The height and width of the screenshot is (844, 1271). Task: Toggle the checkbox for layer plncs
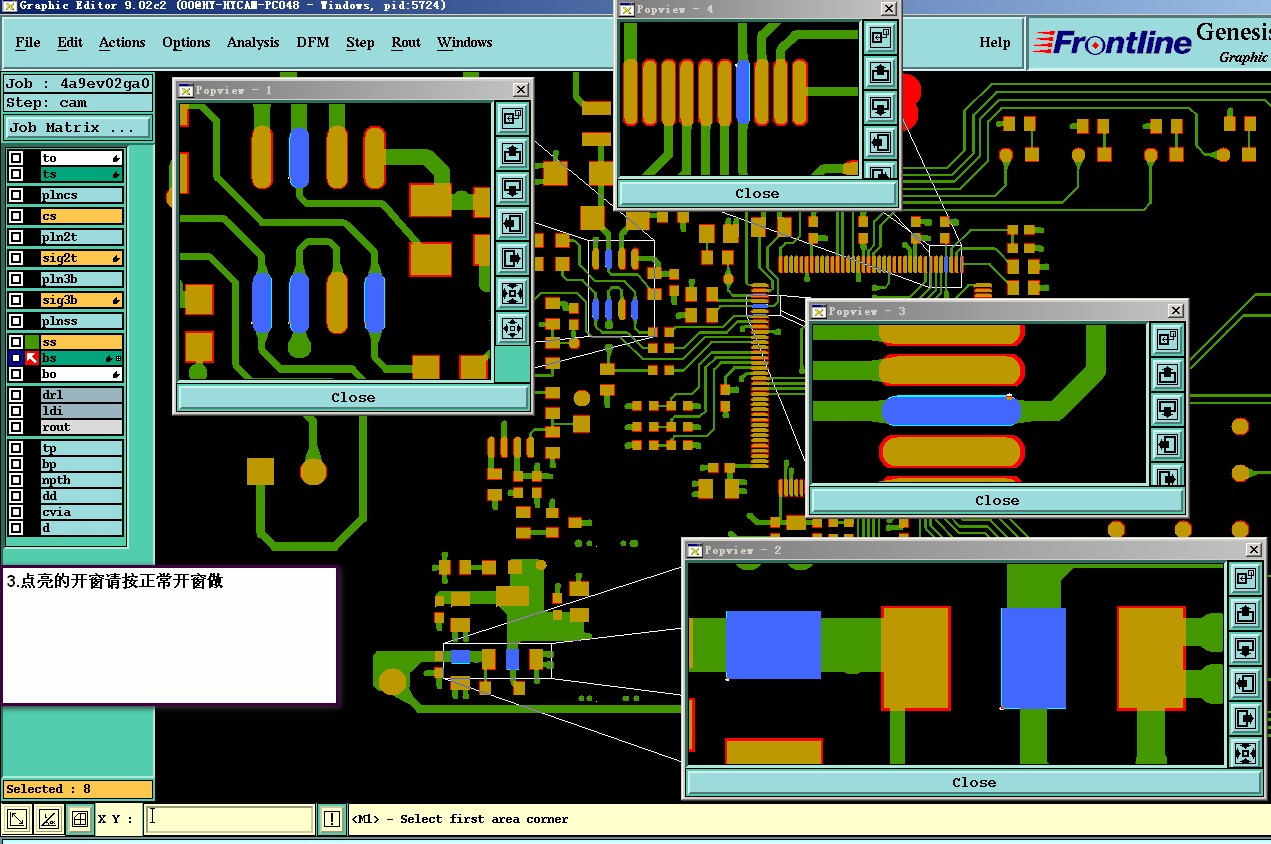[x=16, y=195]
